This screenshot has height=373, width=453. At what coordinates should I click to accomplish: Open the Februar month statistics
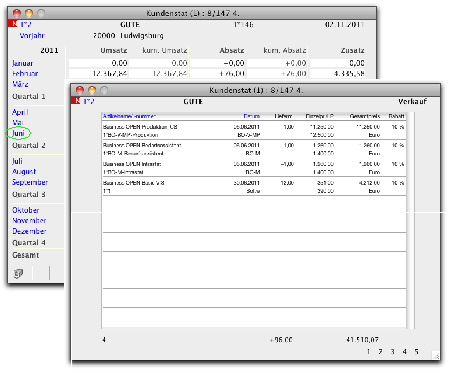click(25, 73)
